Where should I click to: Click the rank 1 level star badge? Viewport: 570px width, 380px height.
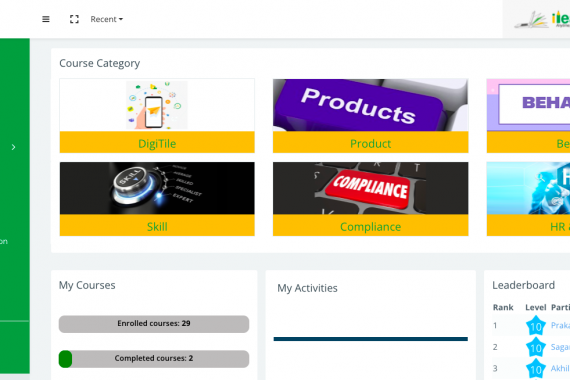point(536,326)
